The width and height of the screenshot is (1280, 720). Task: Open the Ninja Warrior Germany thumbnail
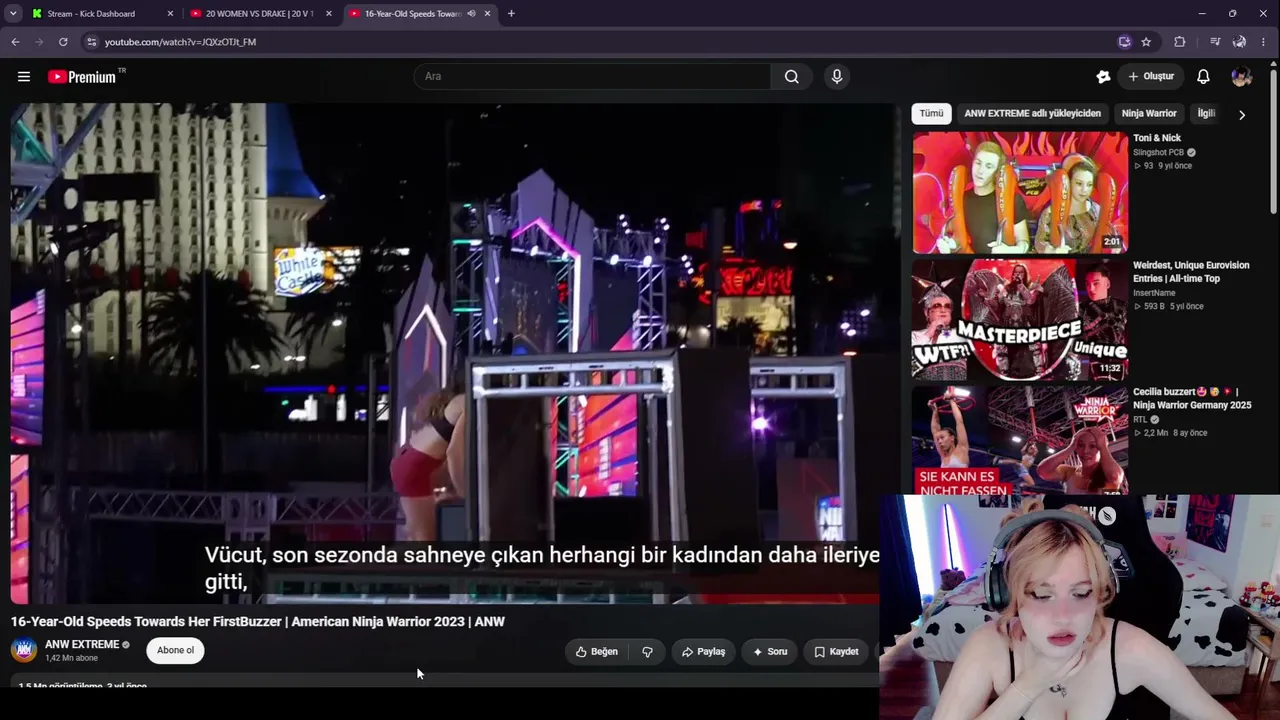pos(1020,441)
